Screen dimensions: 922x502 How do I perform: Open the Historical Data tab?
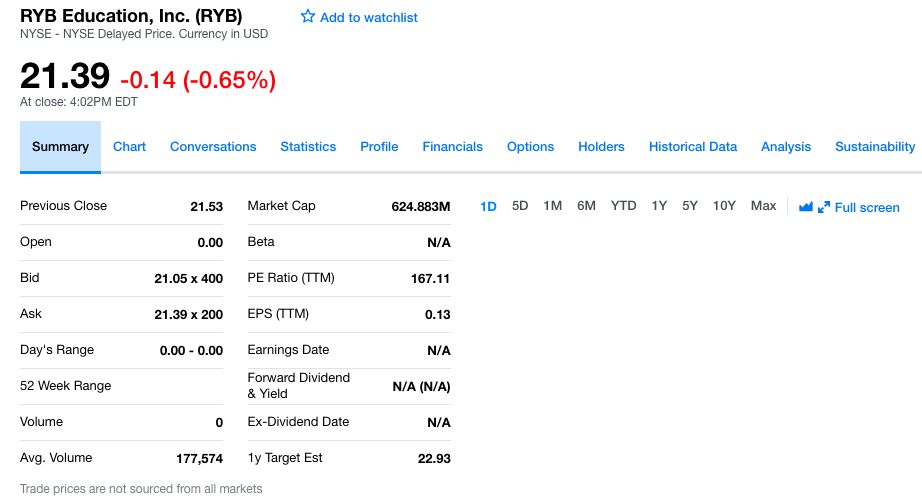693,147
